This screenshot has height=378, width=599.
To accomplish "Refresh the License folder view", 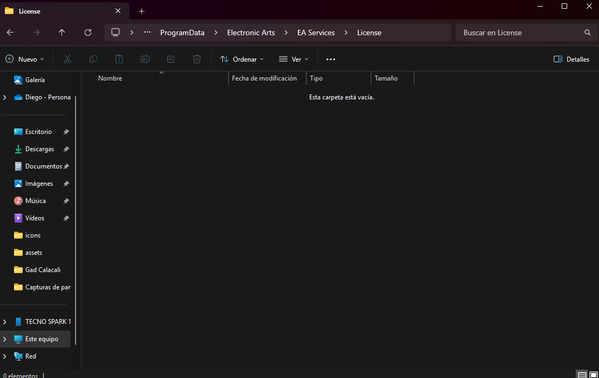I will (88, 32).
